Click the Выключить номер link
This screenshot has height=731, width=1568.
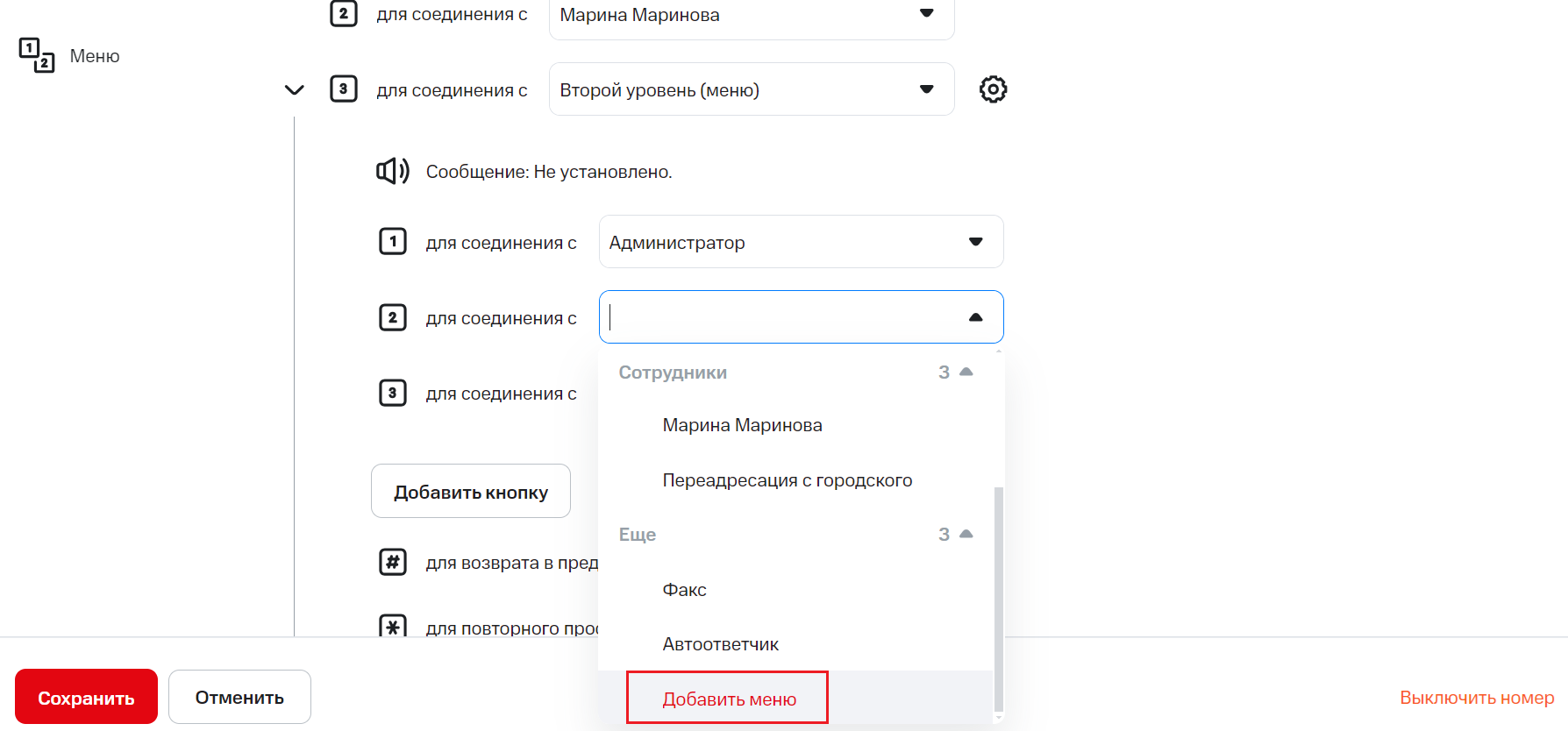1476,698
